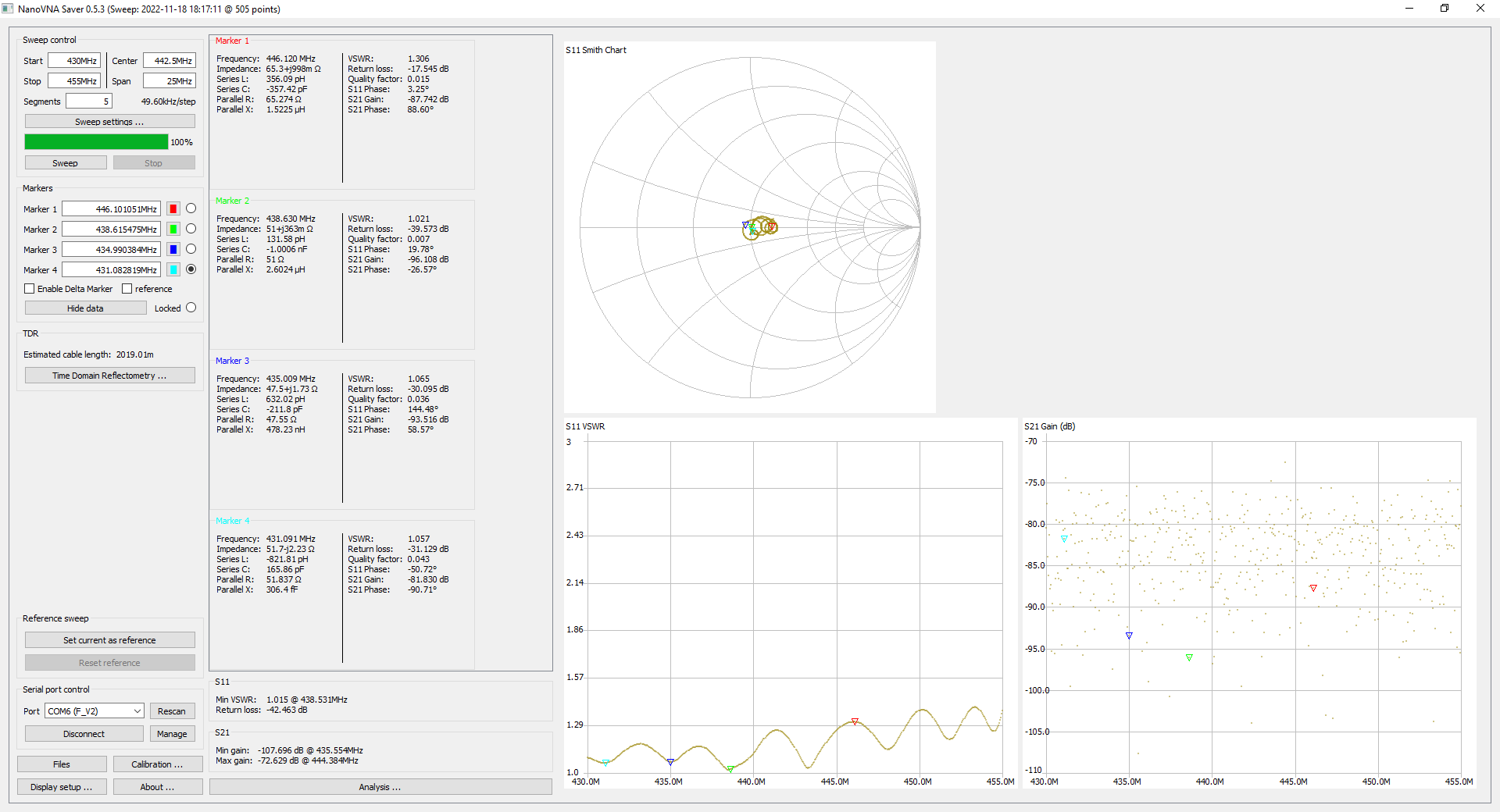The image size is (1500, 812).
Task: Click Estimated cable length 2019.01m text
Action: click(88, 354)
